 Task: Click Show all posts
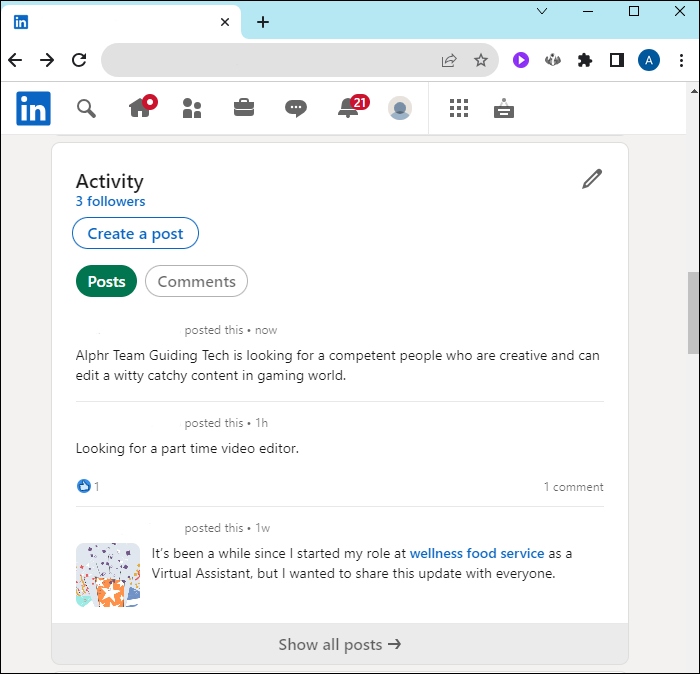[340, 644]
